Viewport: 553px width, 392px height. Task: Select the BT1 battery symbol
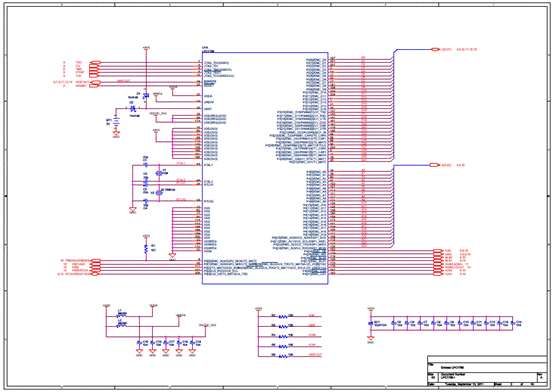(116, 122)
